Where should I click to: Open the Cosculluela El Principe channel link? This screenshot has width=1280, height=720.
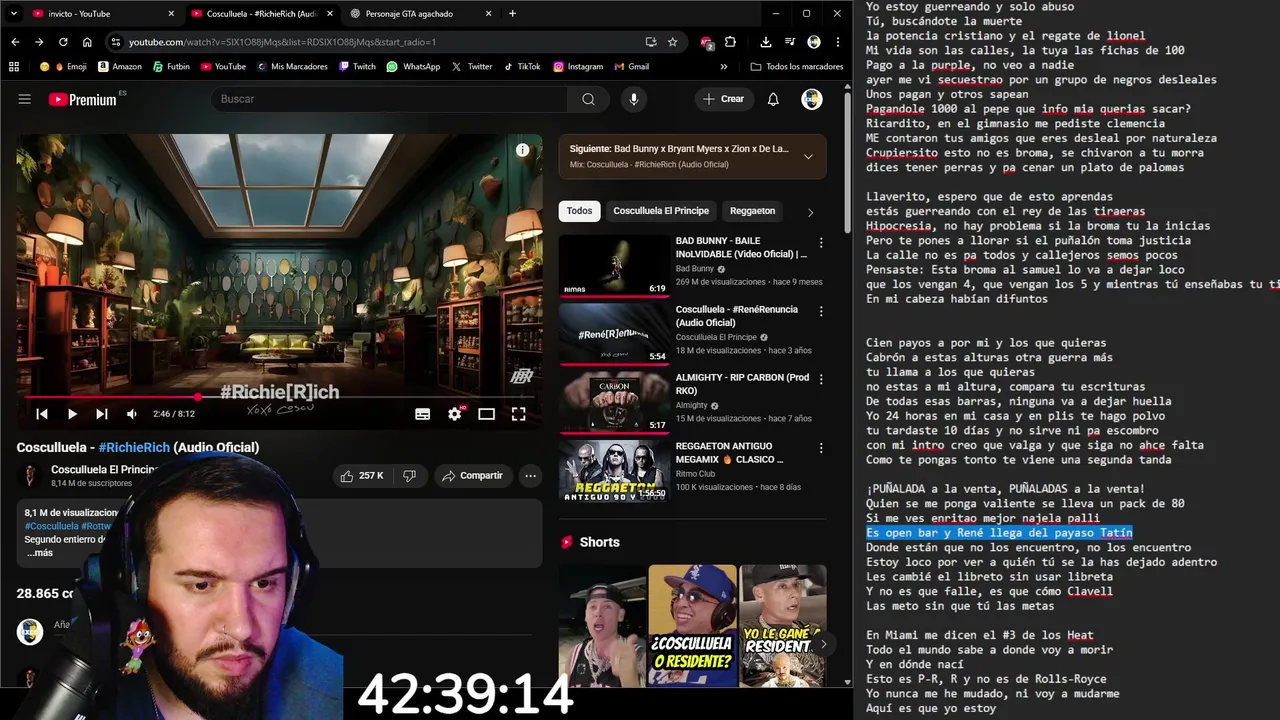click(104, 470)
